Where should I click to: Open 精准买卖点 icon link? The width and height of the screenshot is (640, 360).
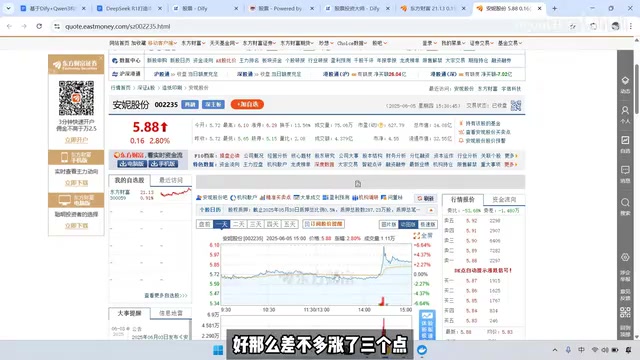pos(275,198)
